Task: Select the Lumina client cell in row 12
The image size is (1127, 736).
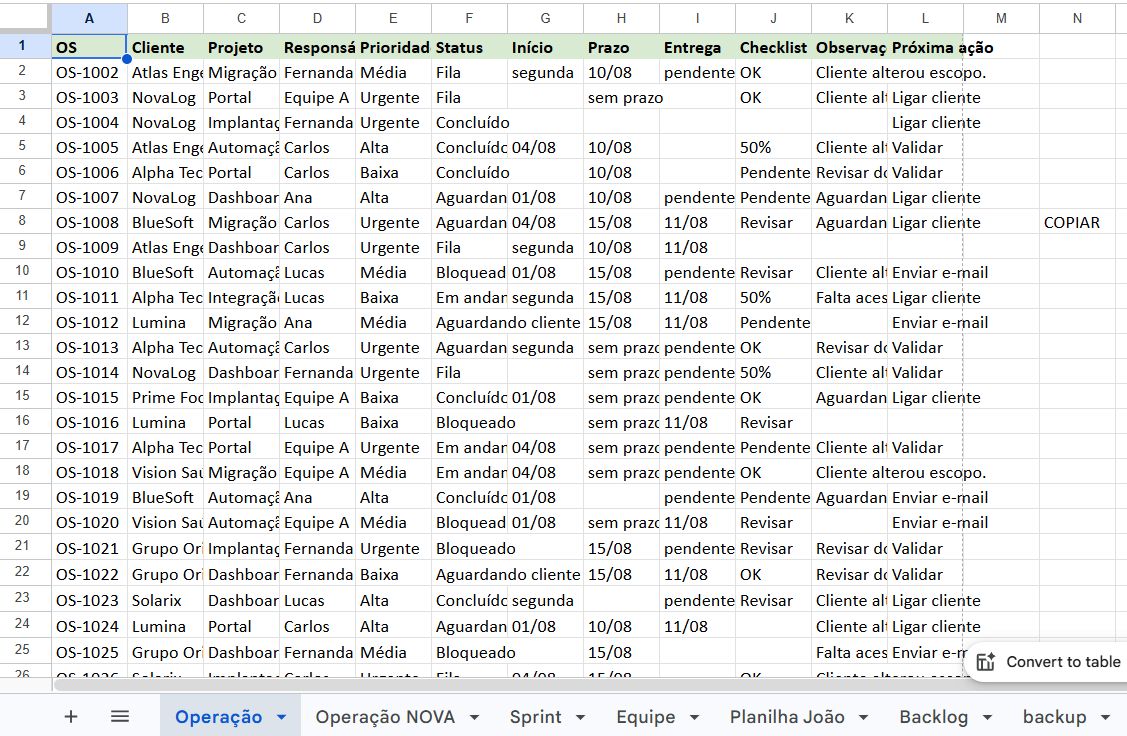Action: pos(165,323)
